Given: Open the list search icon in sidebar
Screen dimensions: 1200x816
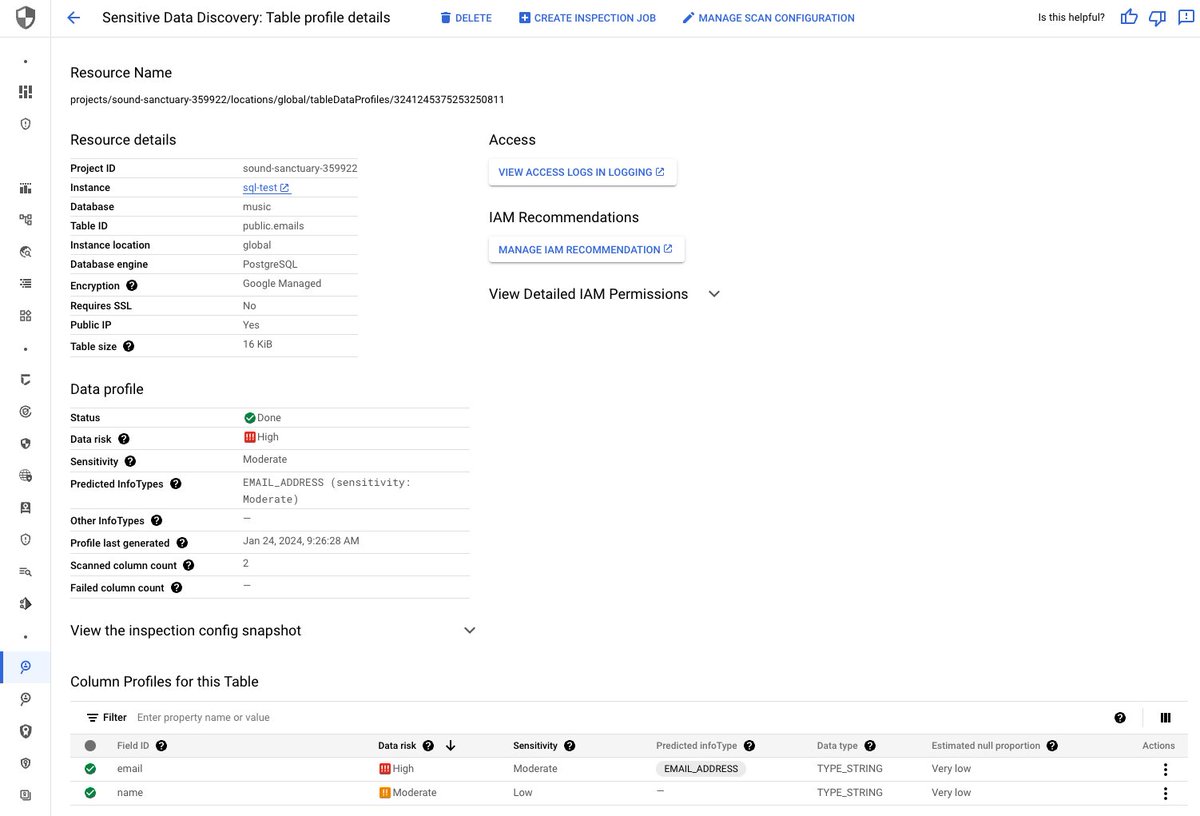Looking at the screenshot, I should [26, 572].
